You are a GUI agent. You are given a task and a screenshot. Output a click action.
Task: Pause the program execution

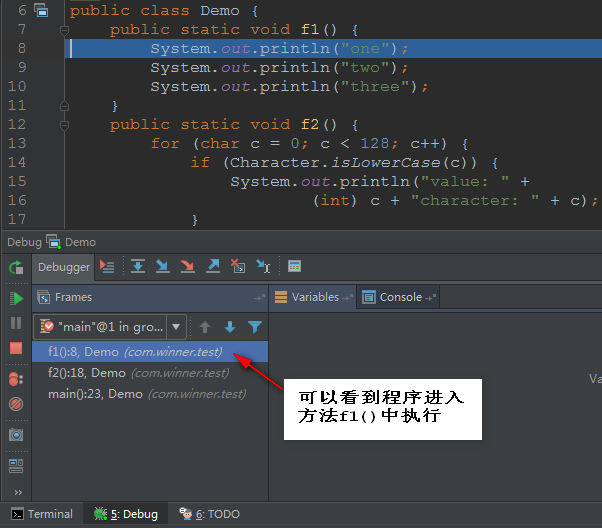(16, 323)
